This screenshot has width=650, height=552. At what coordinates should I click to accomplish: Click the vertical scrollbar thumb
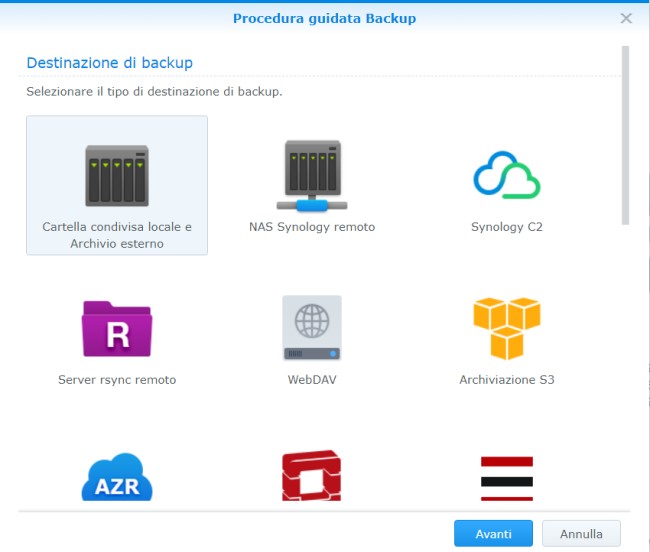[626, 136]
